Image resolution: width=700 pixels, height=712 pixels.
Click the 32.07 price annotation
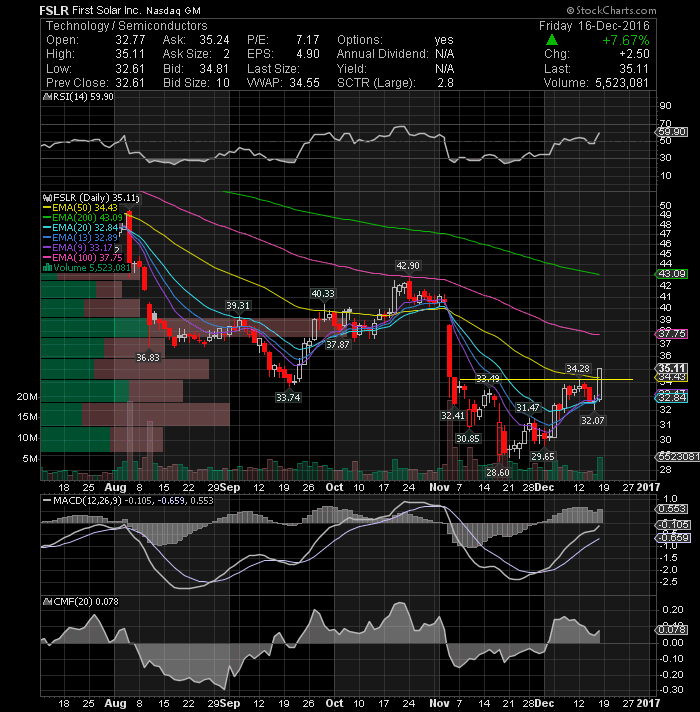592,420
